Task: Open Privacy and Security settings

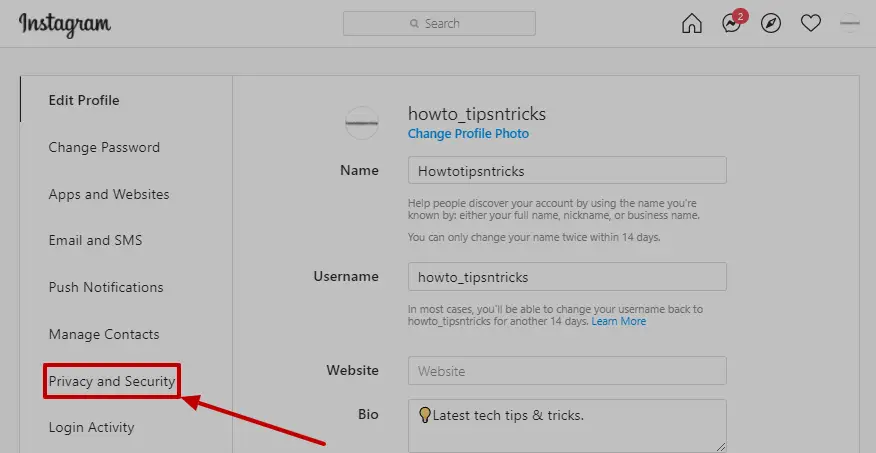Action: coord(112,382)
